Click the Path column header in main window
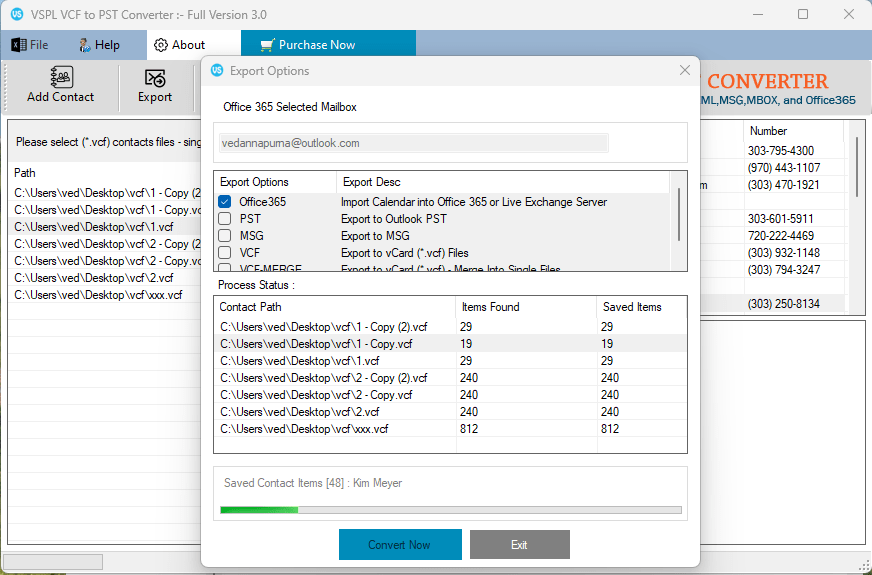 [24, 173]
